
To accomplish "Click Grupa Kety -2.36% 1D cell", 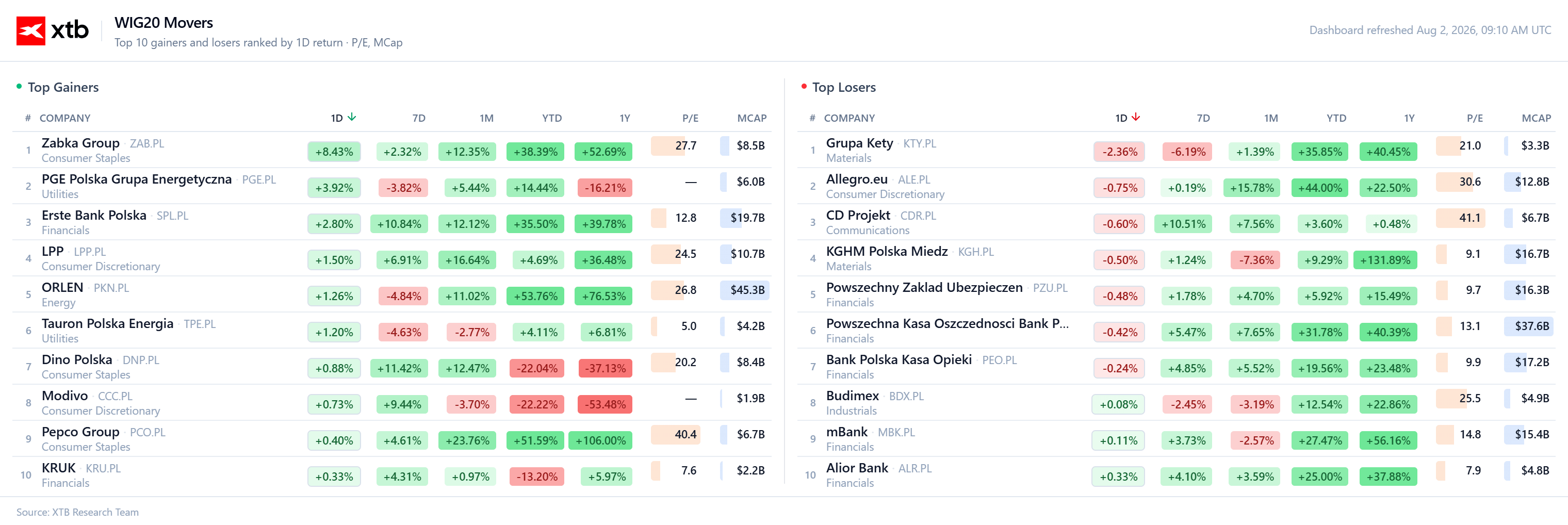I will click(1119, 152).
